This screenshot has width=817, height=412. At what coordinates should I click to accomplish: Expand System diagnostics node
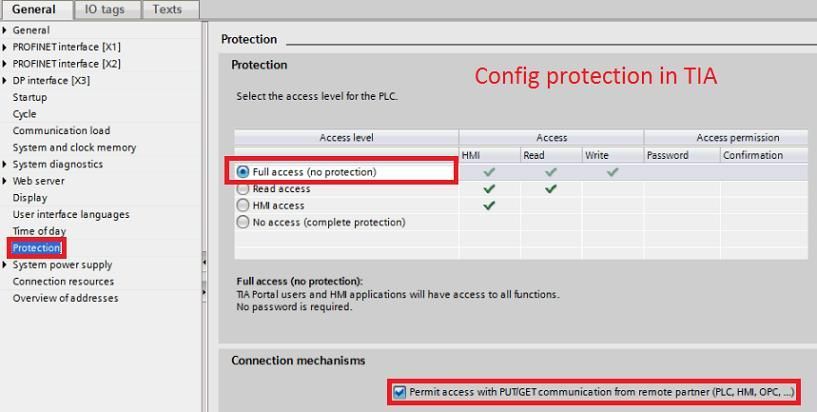6,164
